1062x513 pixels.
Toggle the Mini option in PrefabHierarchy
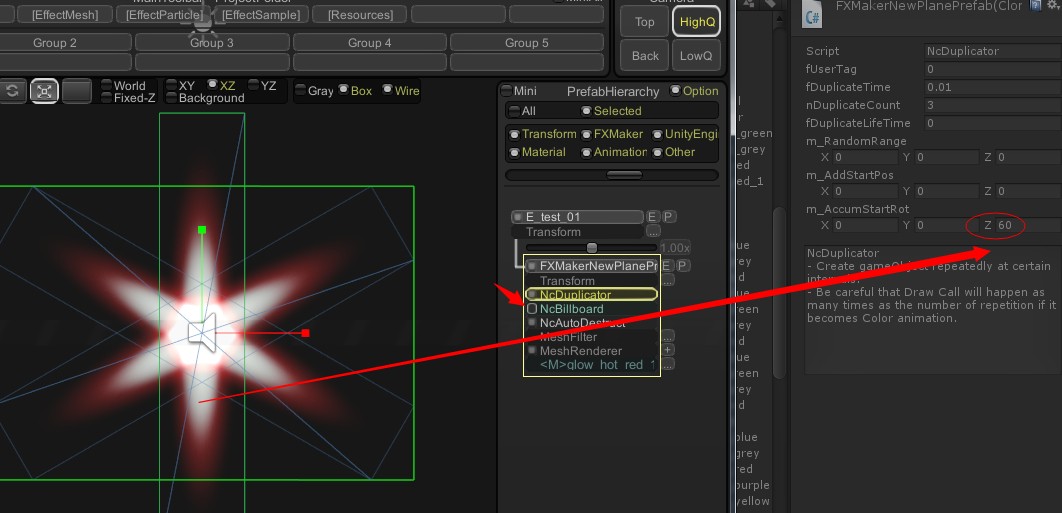coord(519,91)
